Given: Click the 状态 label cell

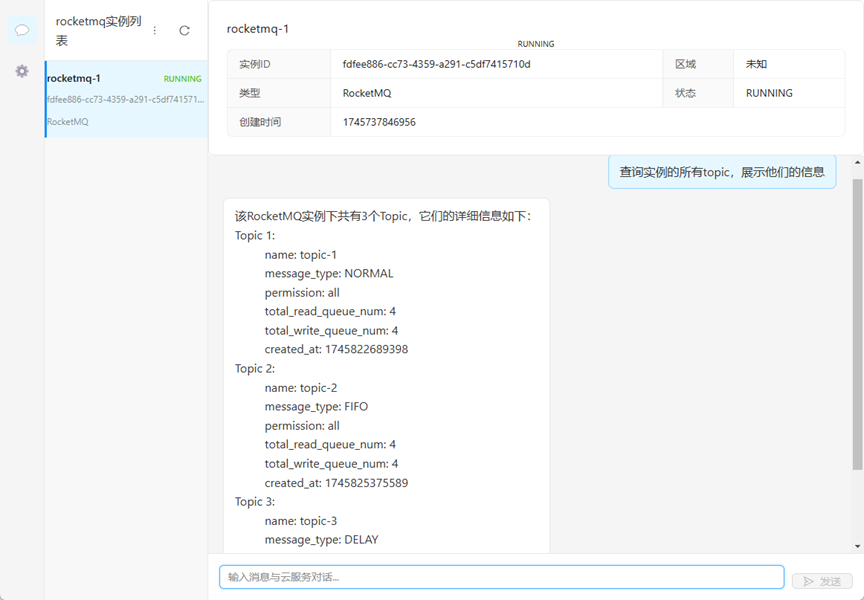Looking at the screenshot, I should tap(698, 93).
